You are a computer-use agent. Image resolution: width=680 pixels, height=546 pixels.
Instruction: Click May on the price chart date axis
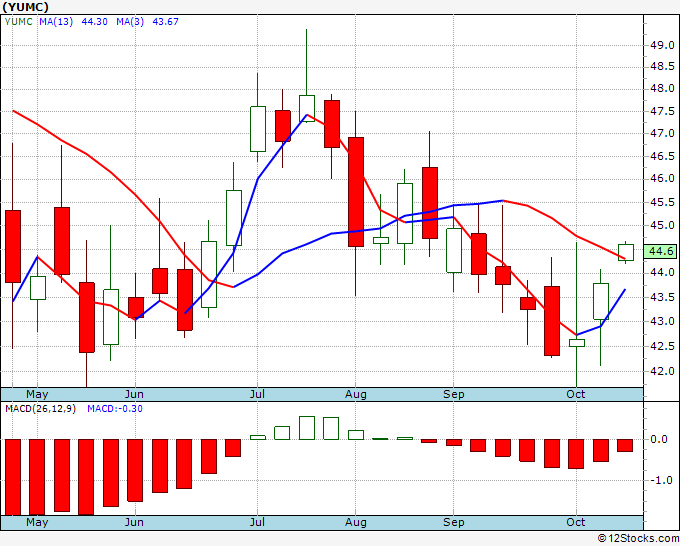[x=37, y=394]
